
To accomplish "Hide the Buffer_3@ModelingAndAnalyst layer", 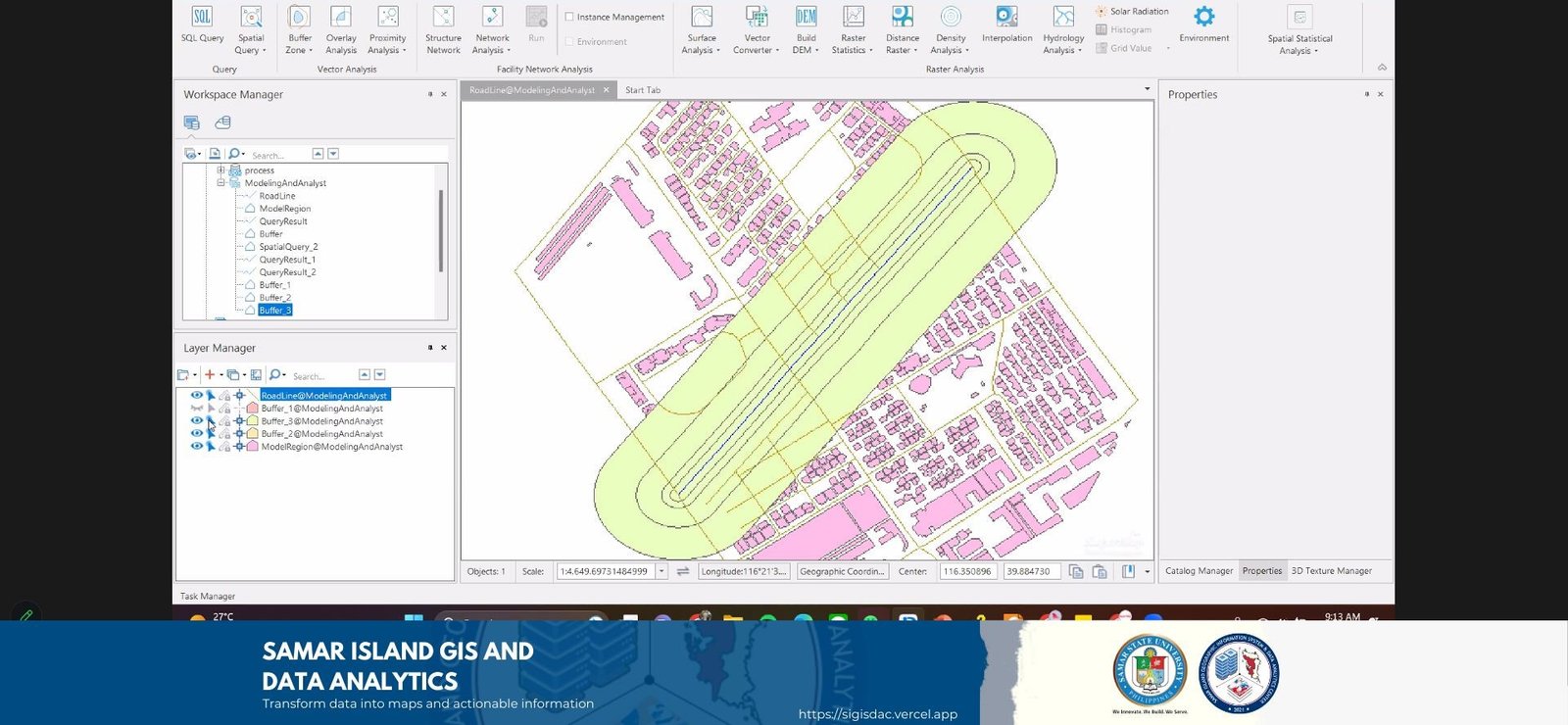I will tap(196, 420).
